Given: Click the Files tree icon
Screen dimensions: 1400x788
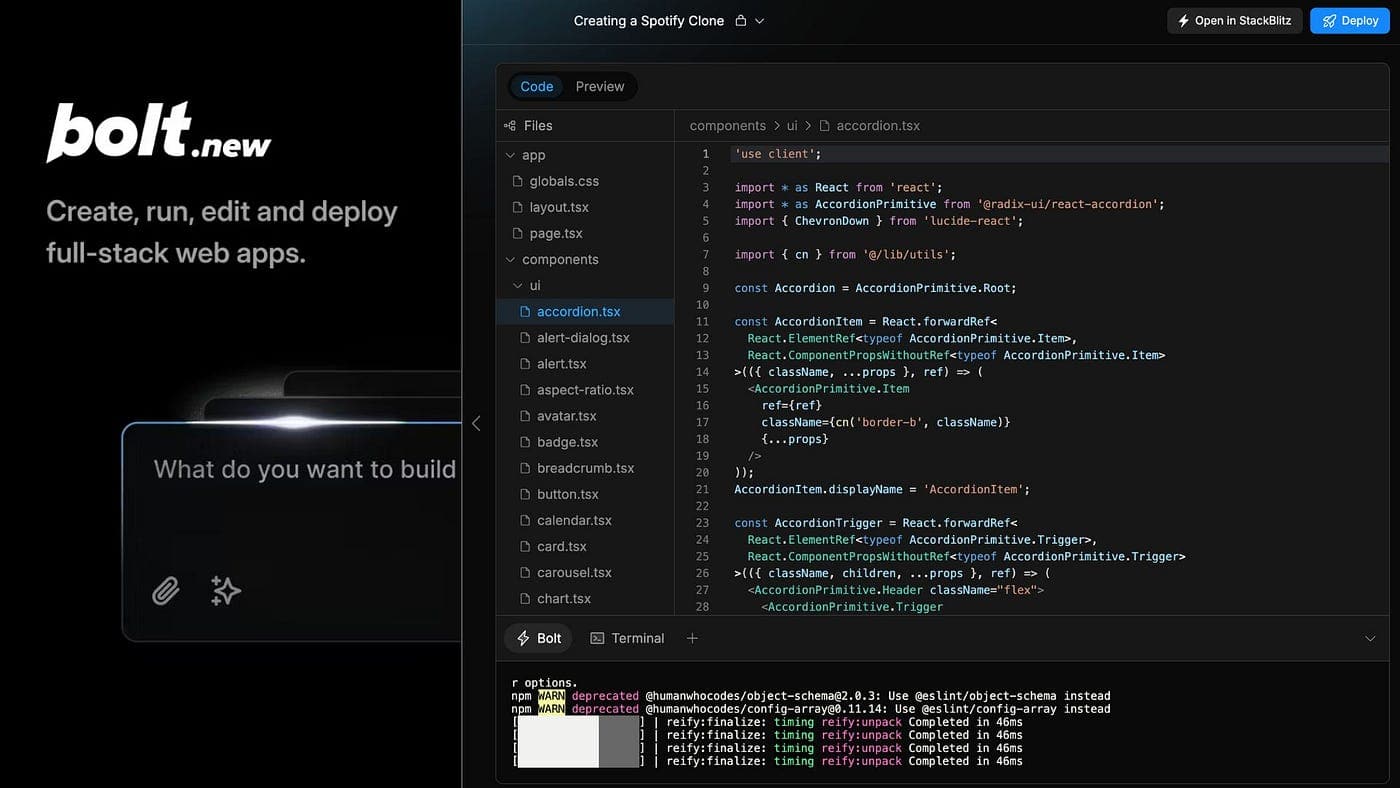Looking at the screenshot, I should pyautogui.click(x=510, y=125).
